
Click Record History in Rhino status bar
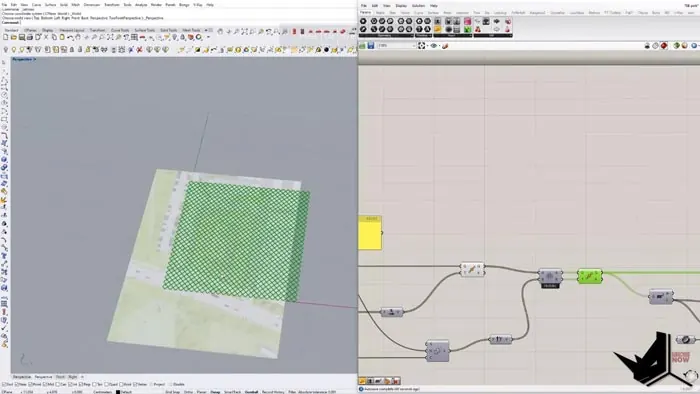[273, 392]
